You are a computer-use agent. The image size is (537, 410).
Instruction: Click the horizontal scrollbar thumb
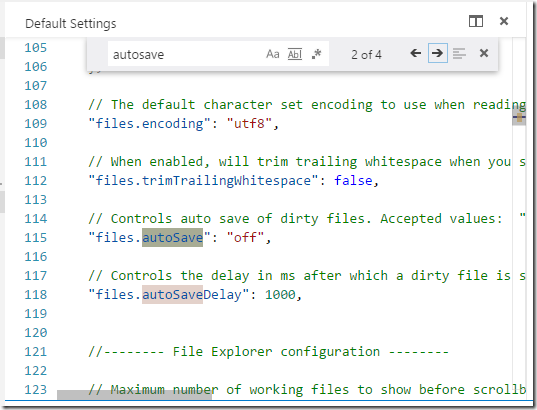tap(134, 395)
